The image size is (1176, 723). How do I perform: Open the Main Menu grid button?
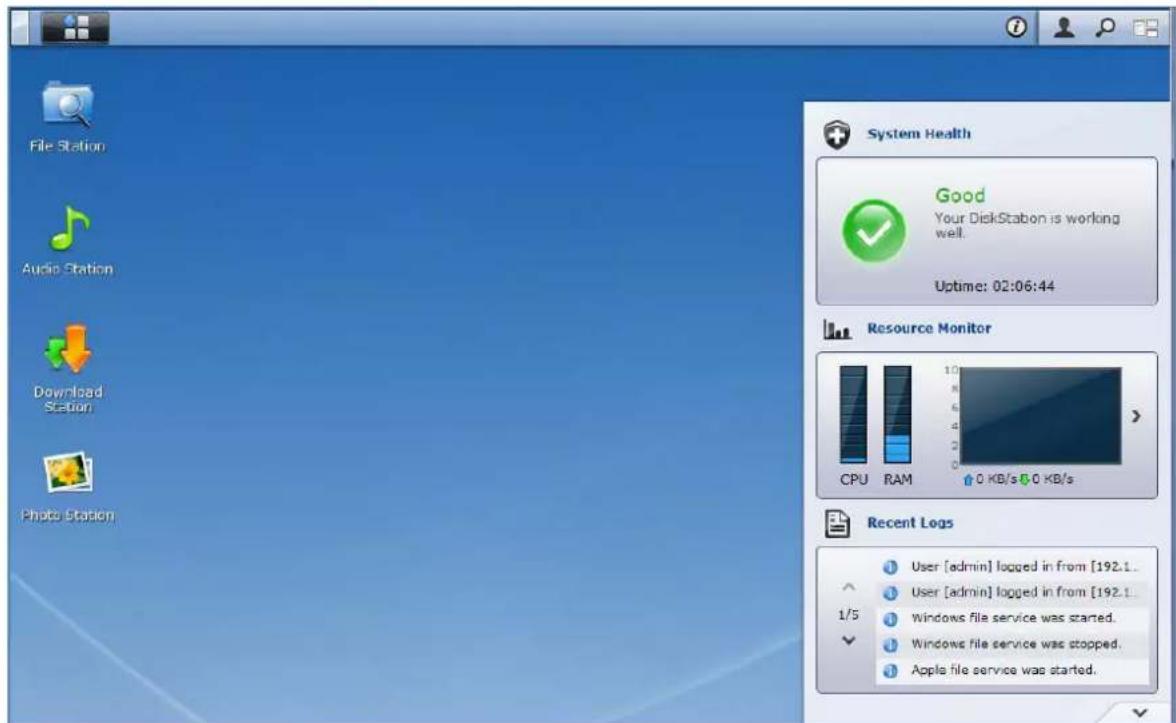point(75,28)
